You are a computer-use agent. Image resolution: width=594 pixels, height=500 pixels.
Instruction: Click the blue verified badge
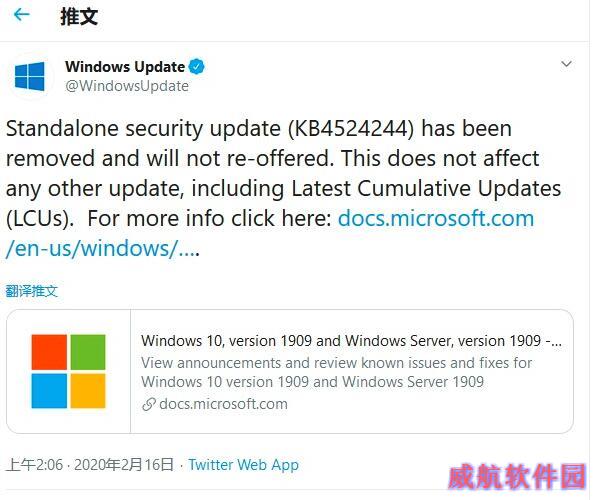[x=196, y=67]
